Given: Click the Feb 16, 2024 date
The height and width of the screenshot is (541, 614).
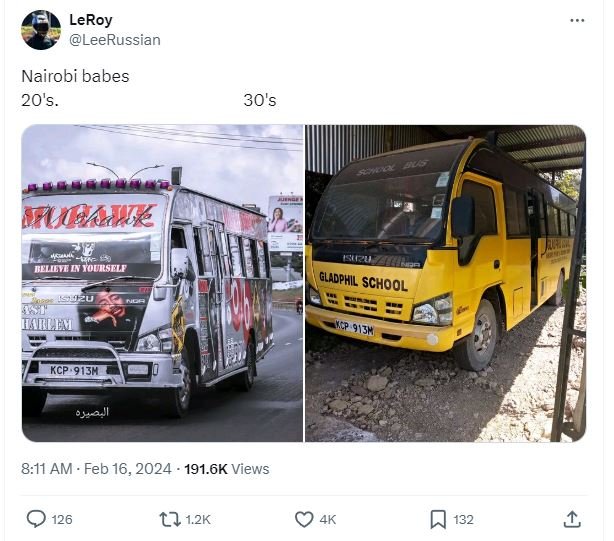Looking at the screenshot, I should (128, 469).
